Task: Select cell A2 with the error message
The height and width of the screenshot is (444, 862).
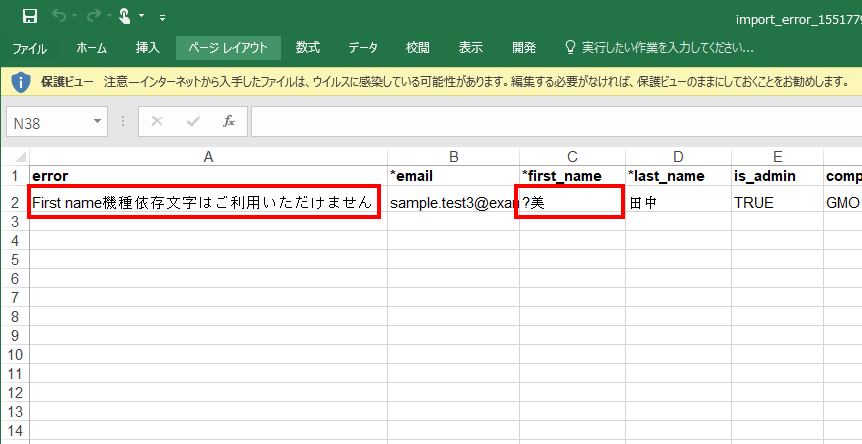Action: pos(204,203)
